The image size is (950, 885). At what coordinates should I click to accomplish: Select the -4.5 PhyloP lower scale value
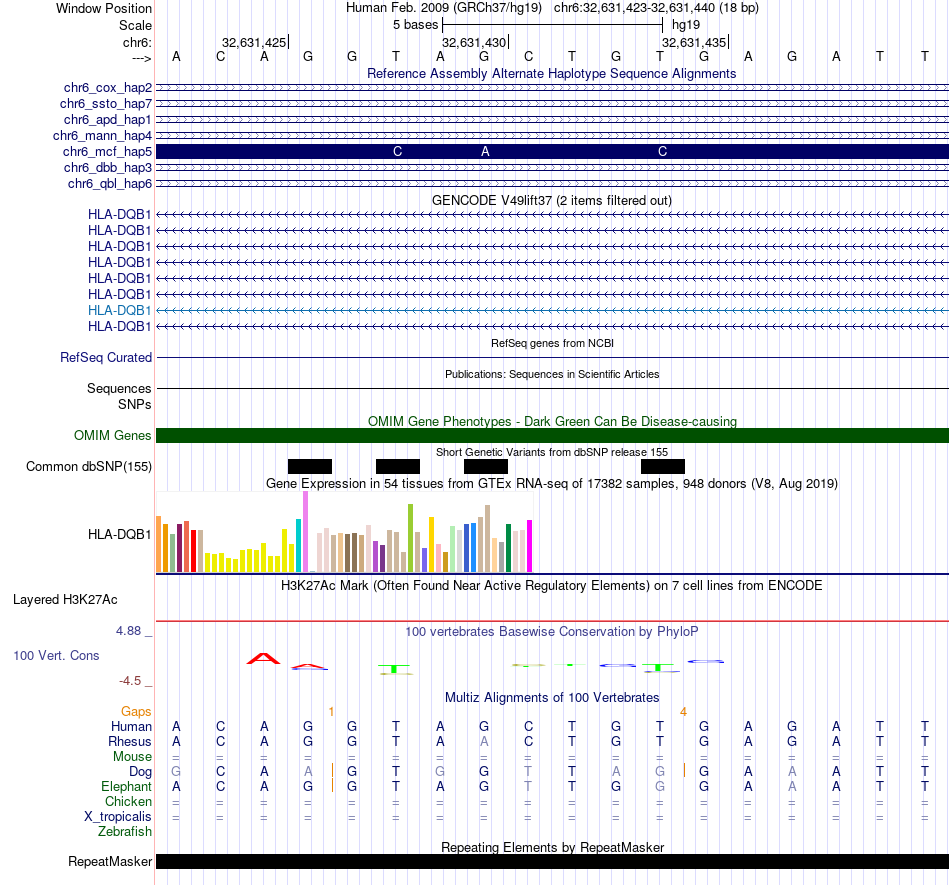click(x=130, y=681)
